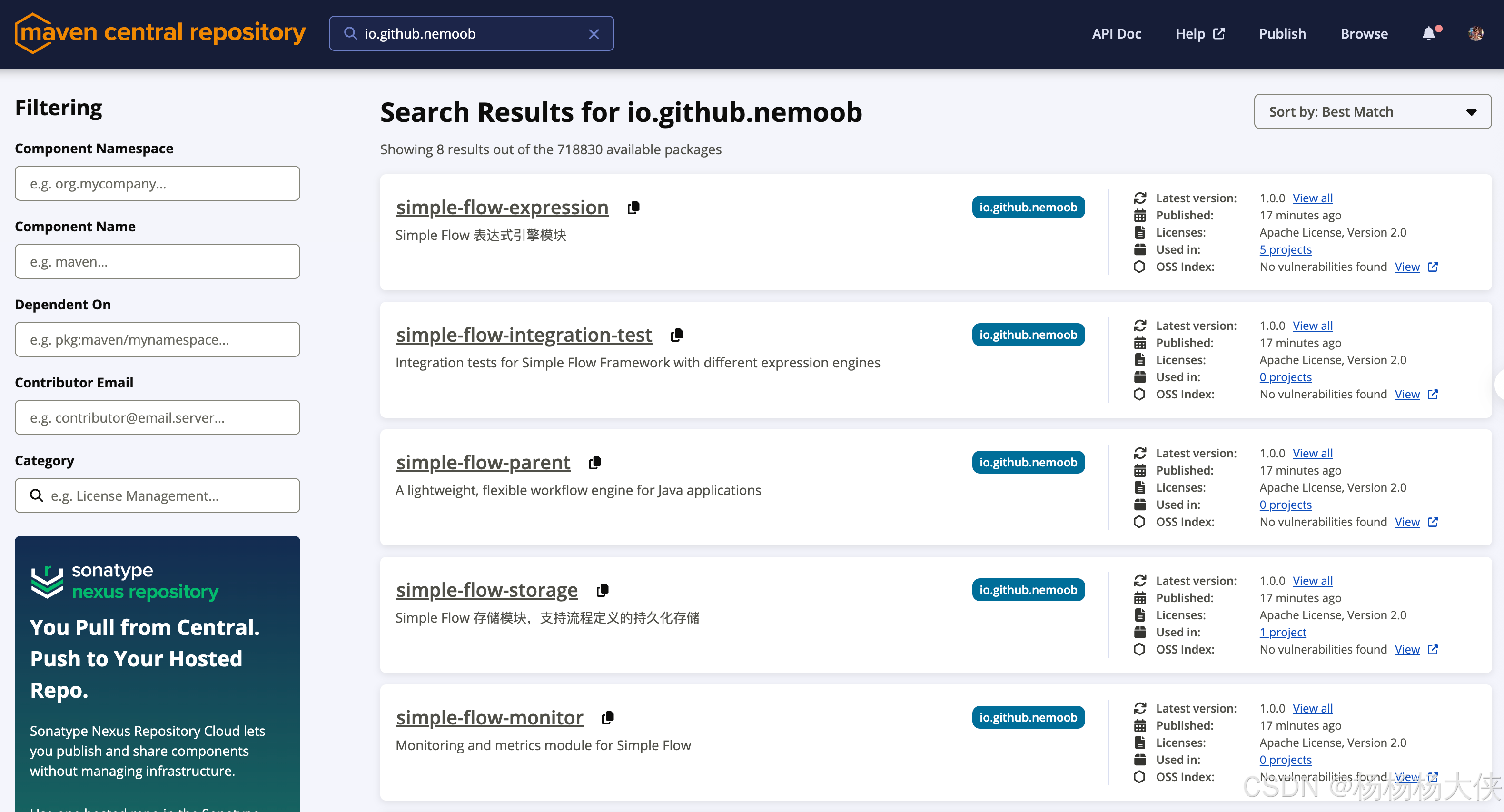Image resolution: width=1504 pixels, height=812 pixels.
Task: Open 1 project link for simple-flow-storage
Action: (1283, 632)
